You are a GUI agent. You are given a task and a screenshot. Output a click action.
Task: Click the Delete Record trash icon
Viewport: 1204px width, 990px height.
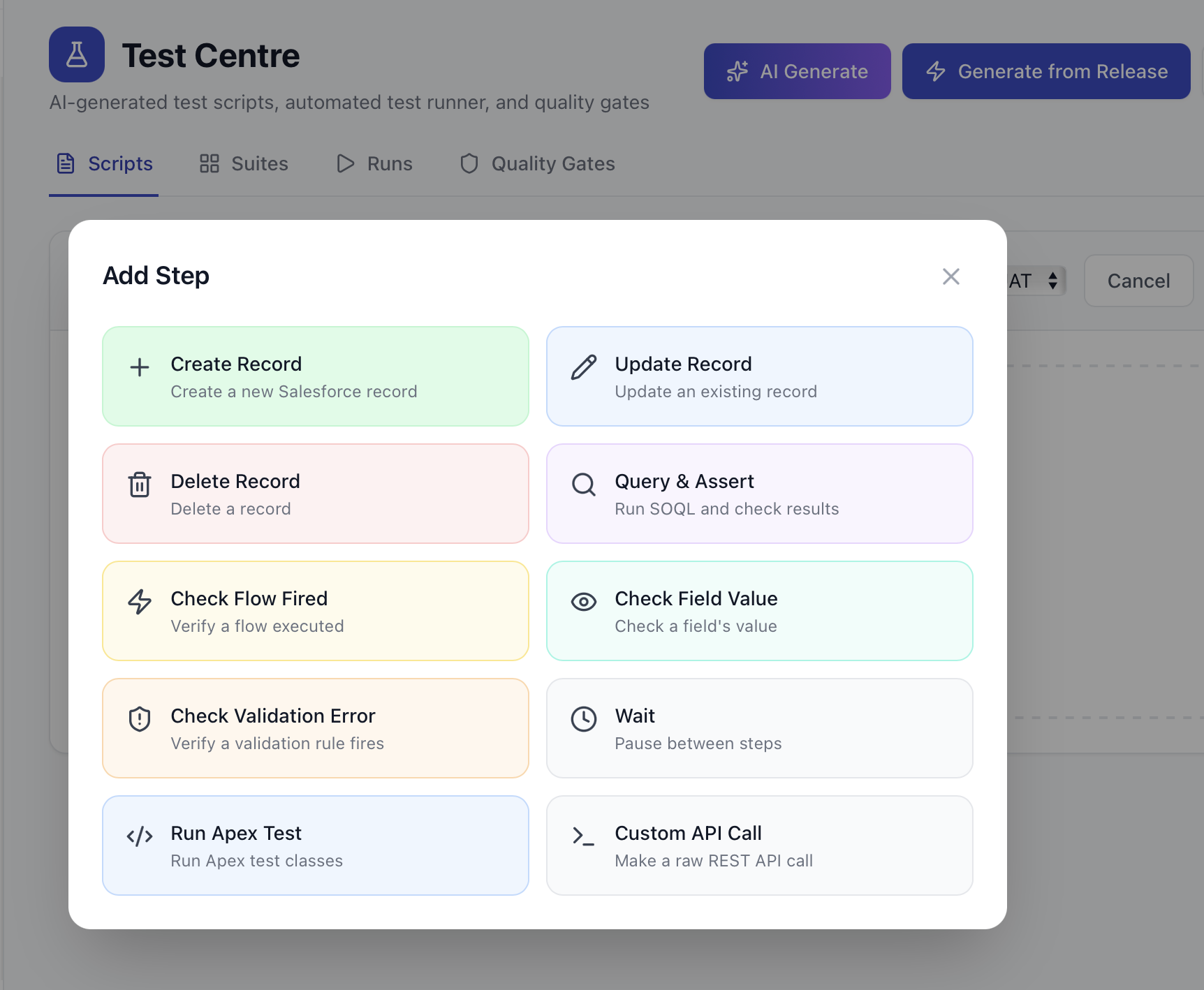point(140,485)
